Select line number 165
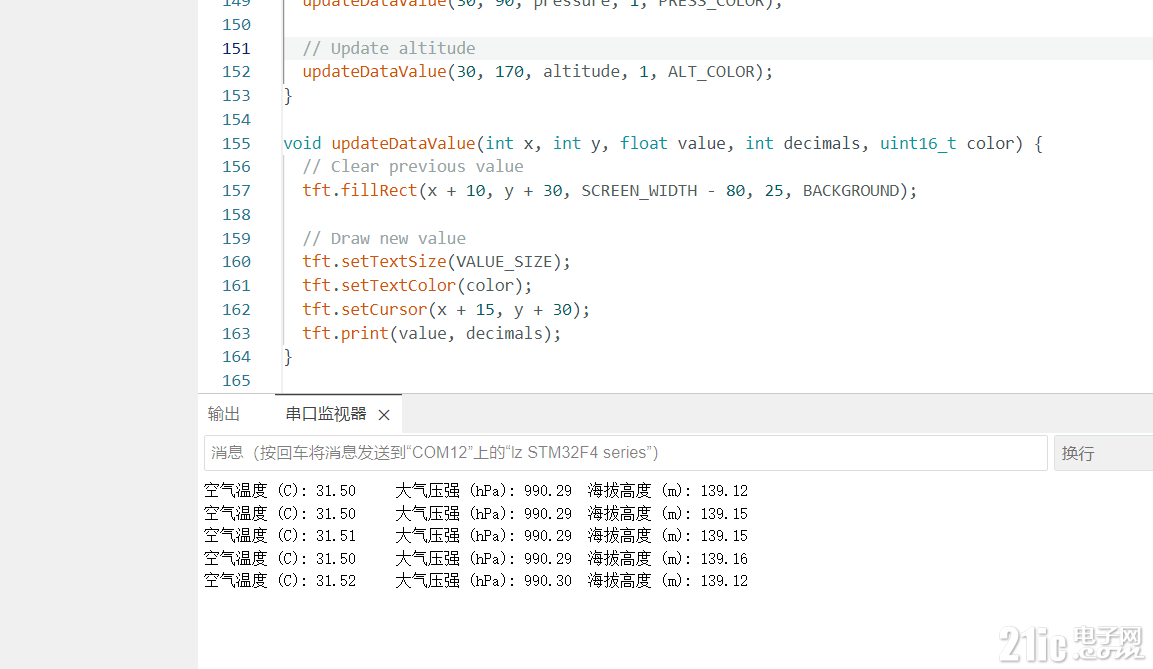Screen dimensions: 1153x669 tap(236, 381)
